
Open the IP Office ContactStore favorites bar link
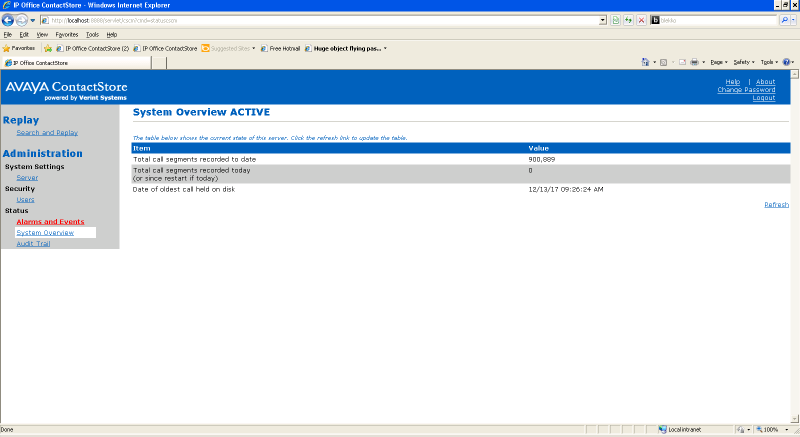tap(165, 48)
